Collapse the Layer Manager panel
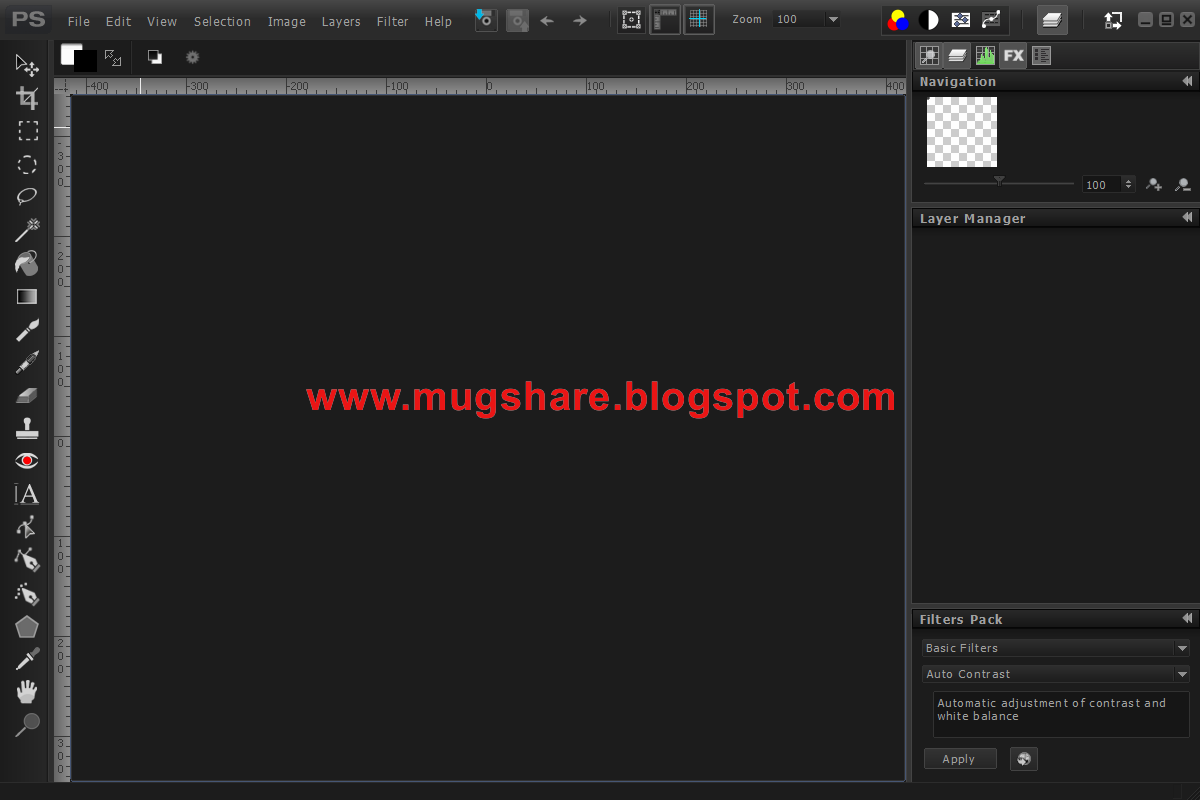Screen dimensions: 1200x800 (1187, 217)
